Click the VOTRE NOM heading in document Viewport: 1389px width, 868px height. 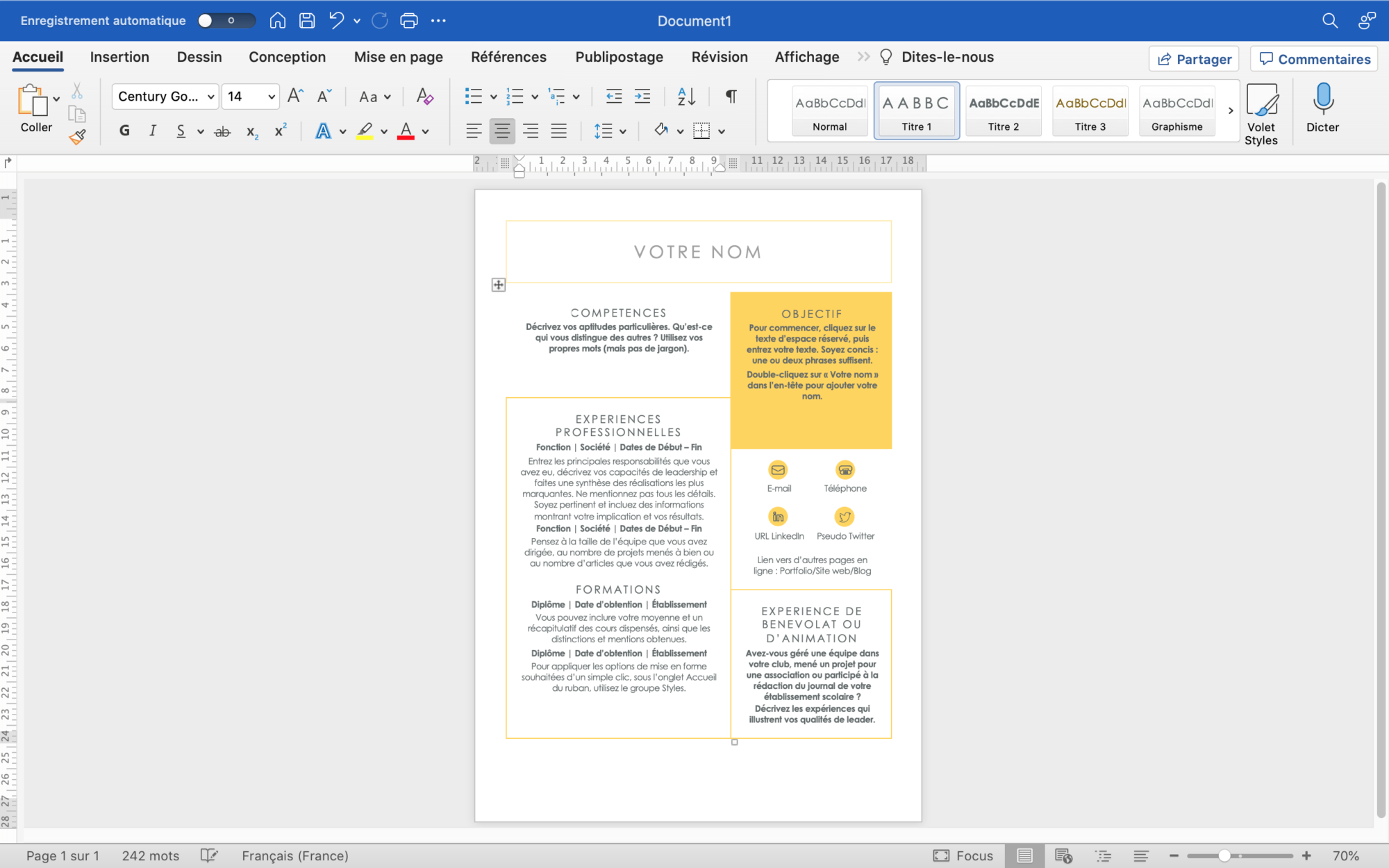click(x=698, y=252)
